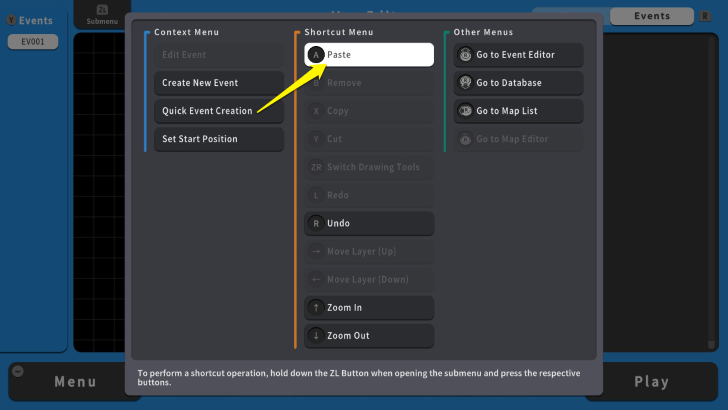Select the Zoom In shortcut
This screenshot has height=410, width=728.
coord(369,308)
